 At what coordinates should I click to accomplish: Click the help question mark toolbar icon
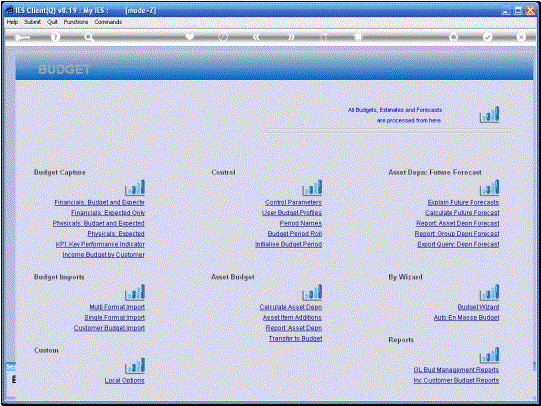55,37
